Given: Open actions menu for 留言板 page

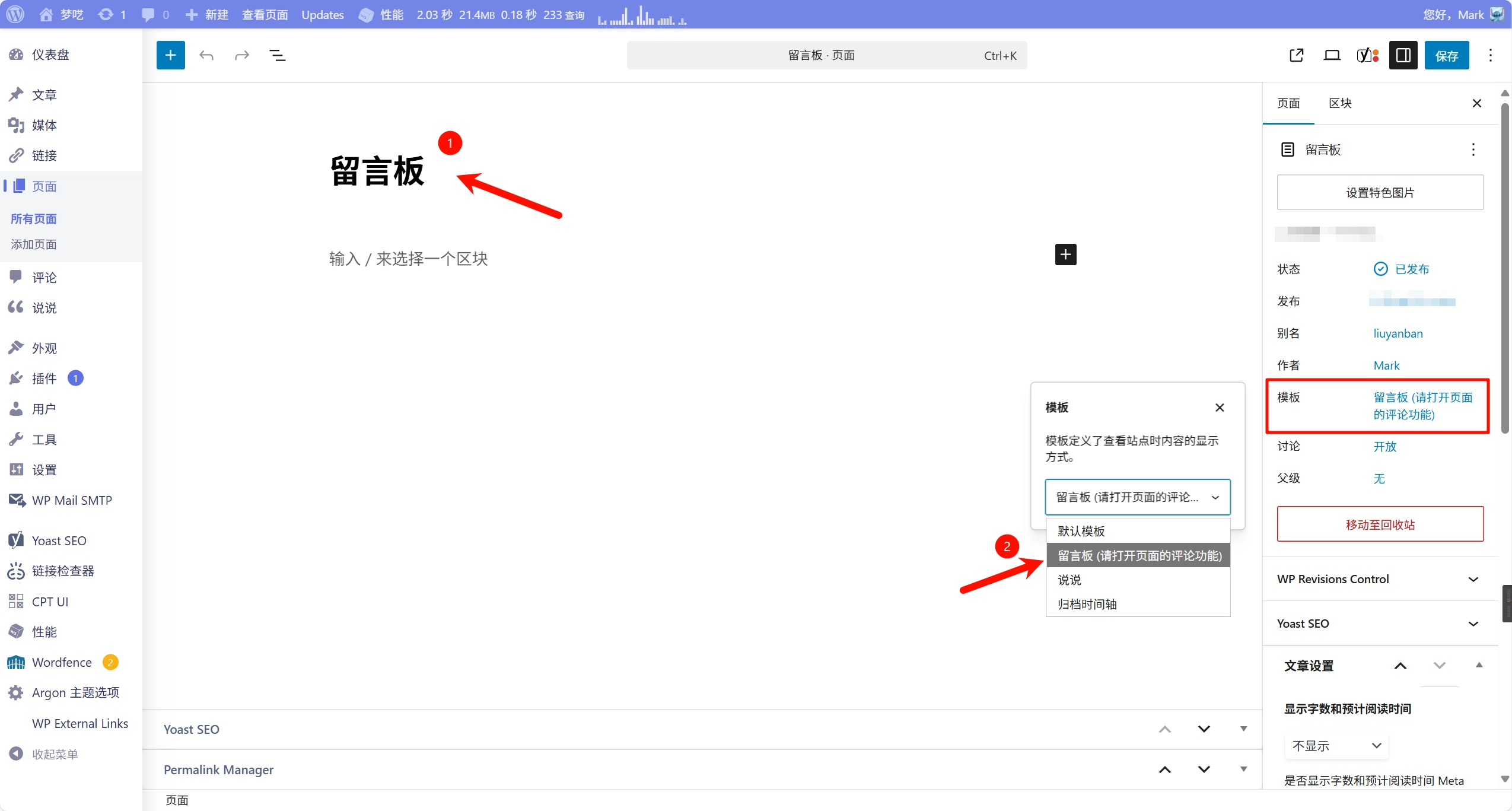Looking at the screenshot, I should [x=1473, y=150].
